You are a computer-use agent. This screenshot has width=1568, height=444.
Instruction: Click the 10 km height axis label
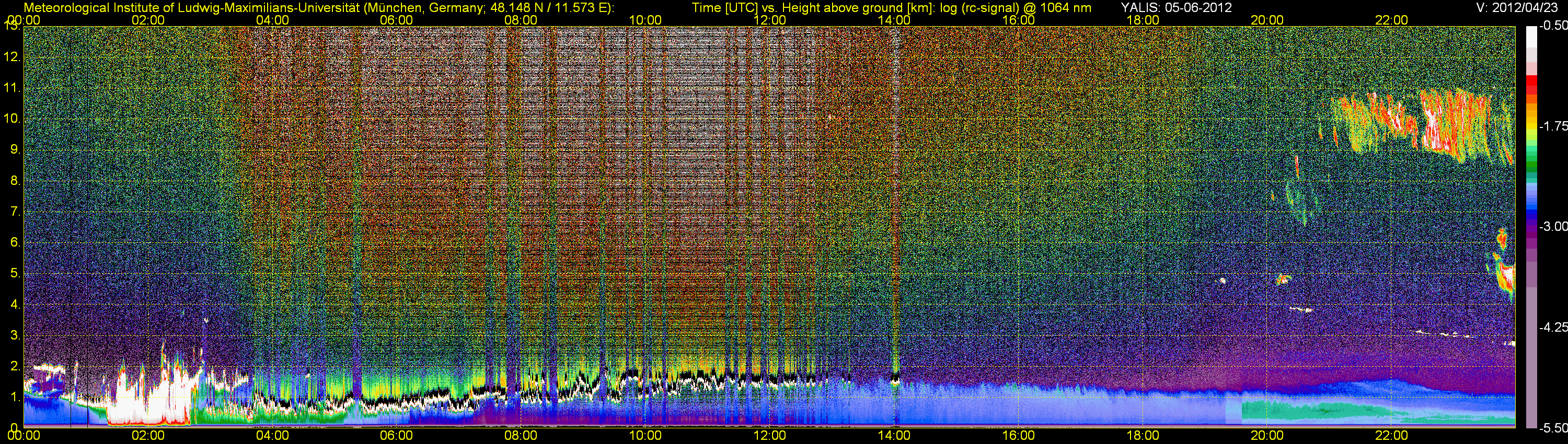11,119
